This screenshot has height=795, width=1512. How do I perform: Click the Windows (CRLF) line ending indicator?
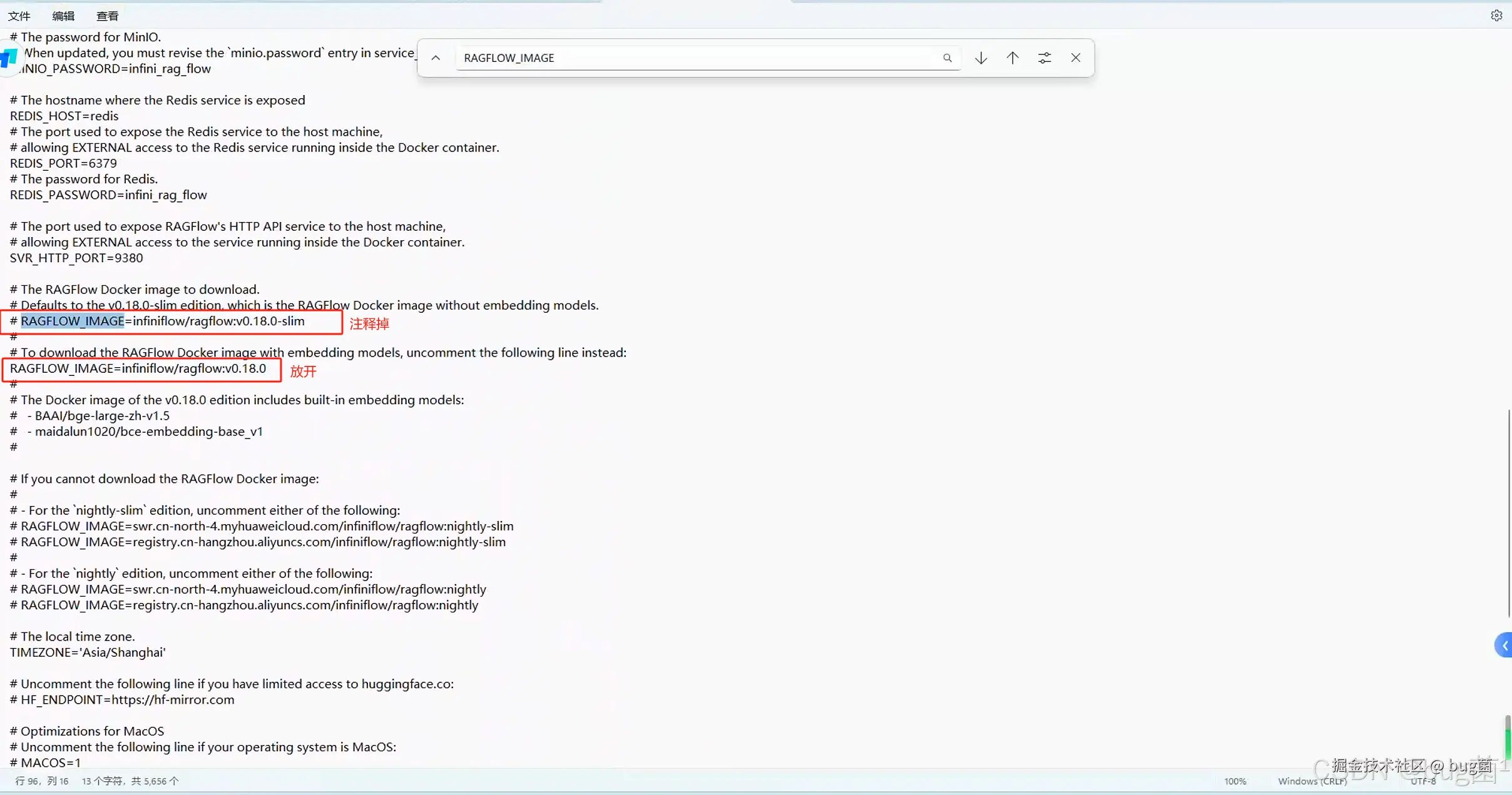(1312, 781)
